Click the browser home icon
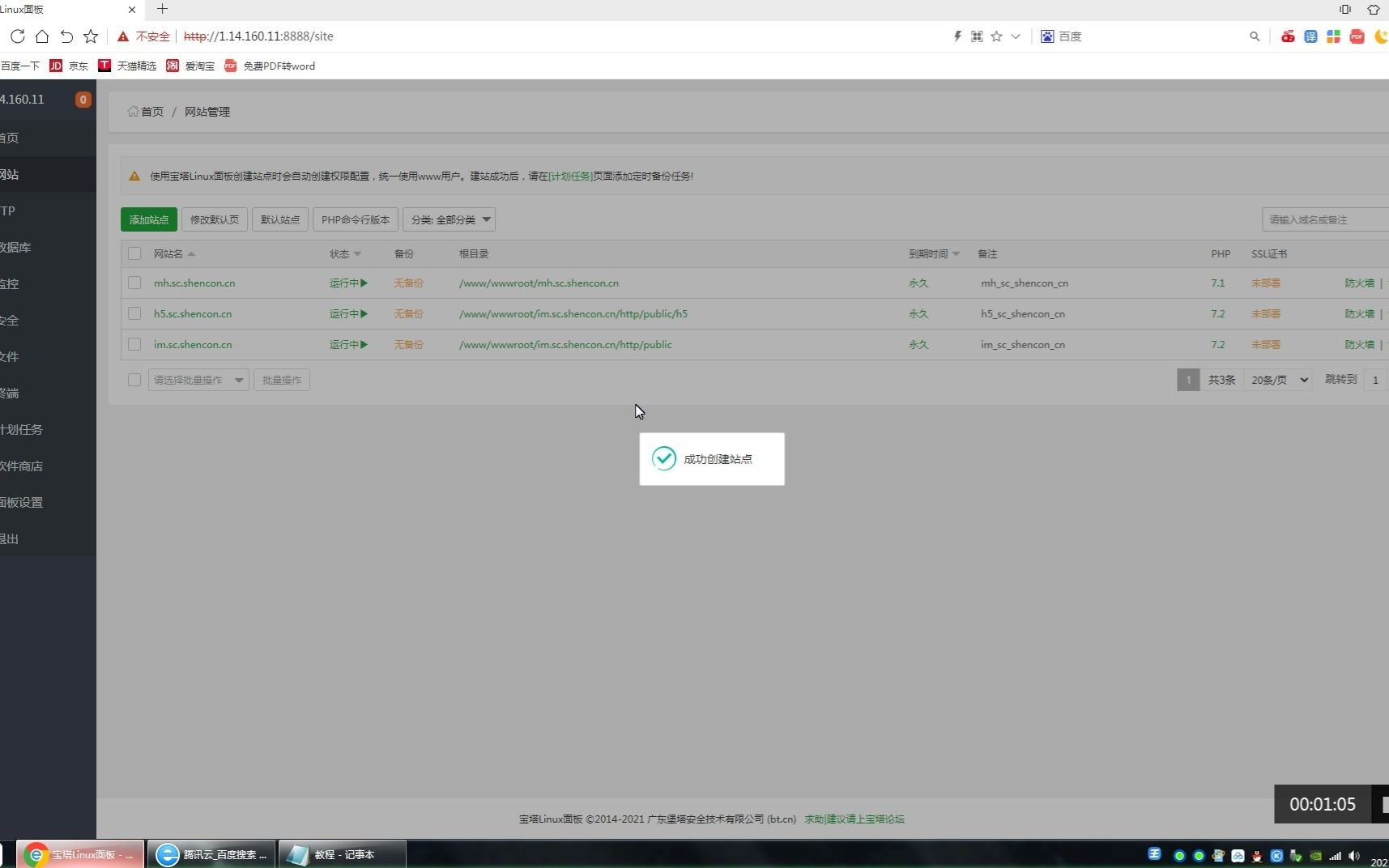This screenshot has width=1389, height=868. [x=42, y=36]
